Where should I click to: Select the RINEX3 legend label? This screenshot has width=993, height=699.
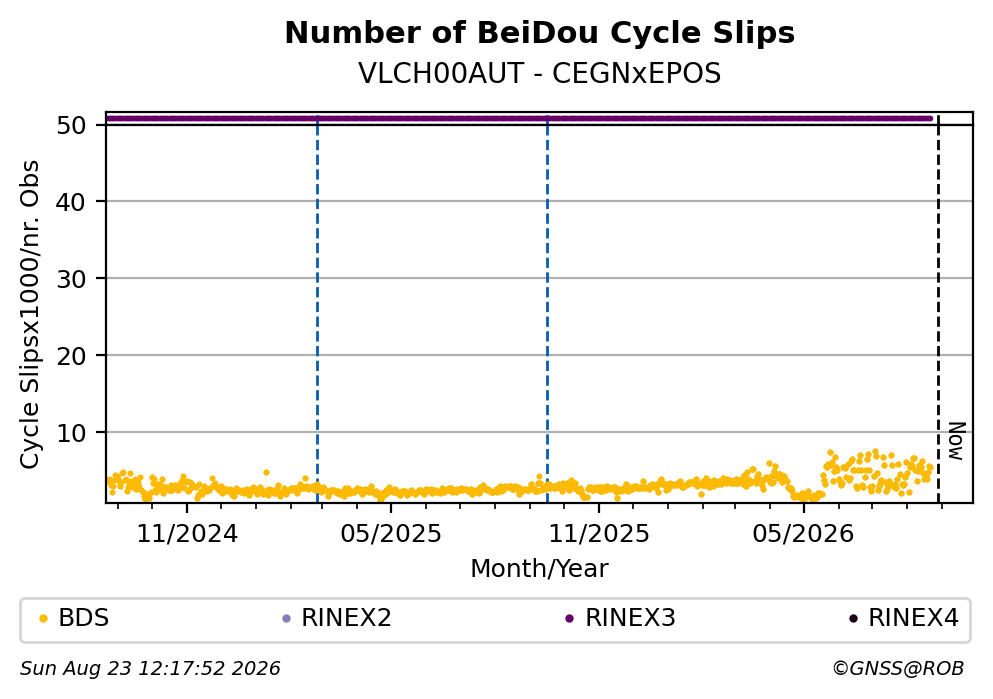coord(630,618)
